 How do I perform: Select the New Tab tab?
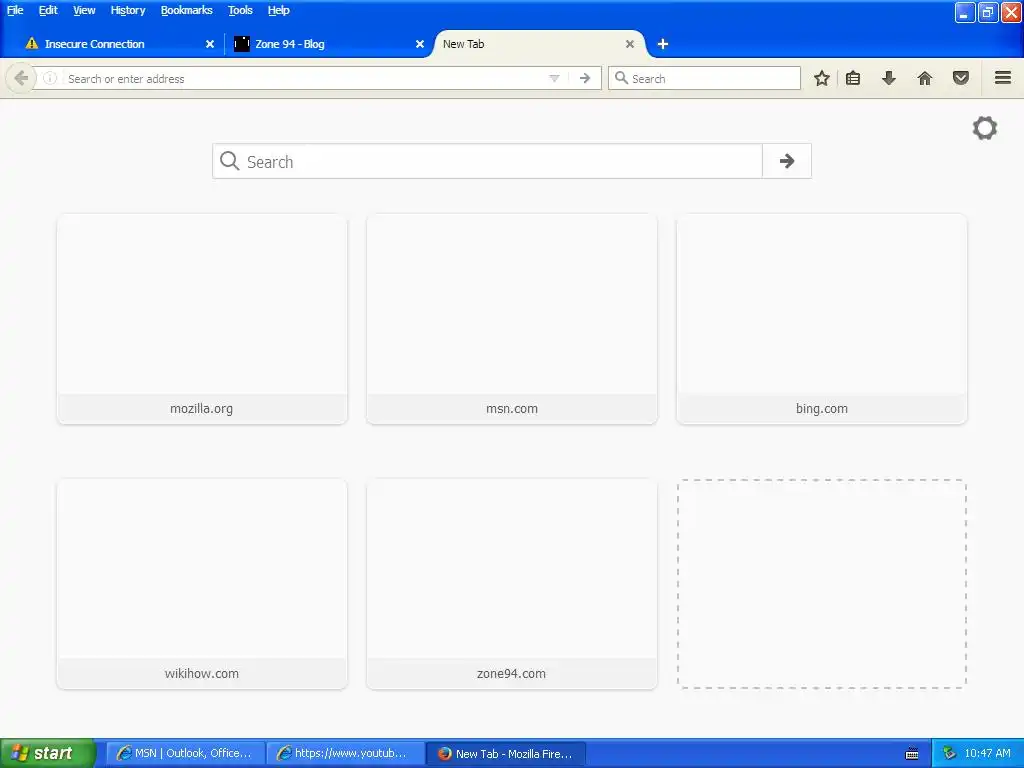point(538,44)
